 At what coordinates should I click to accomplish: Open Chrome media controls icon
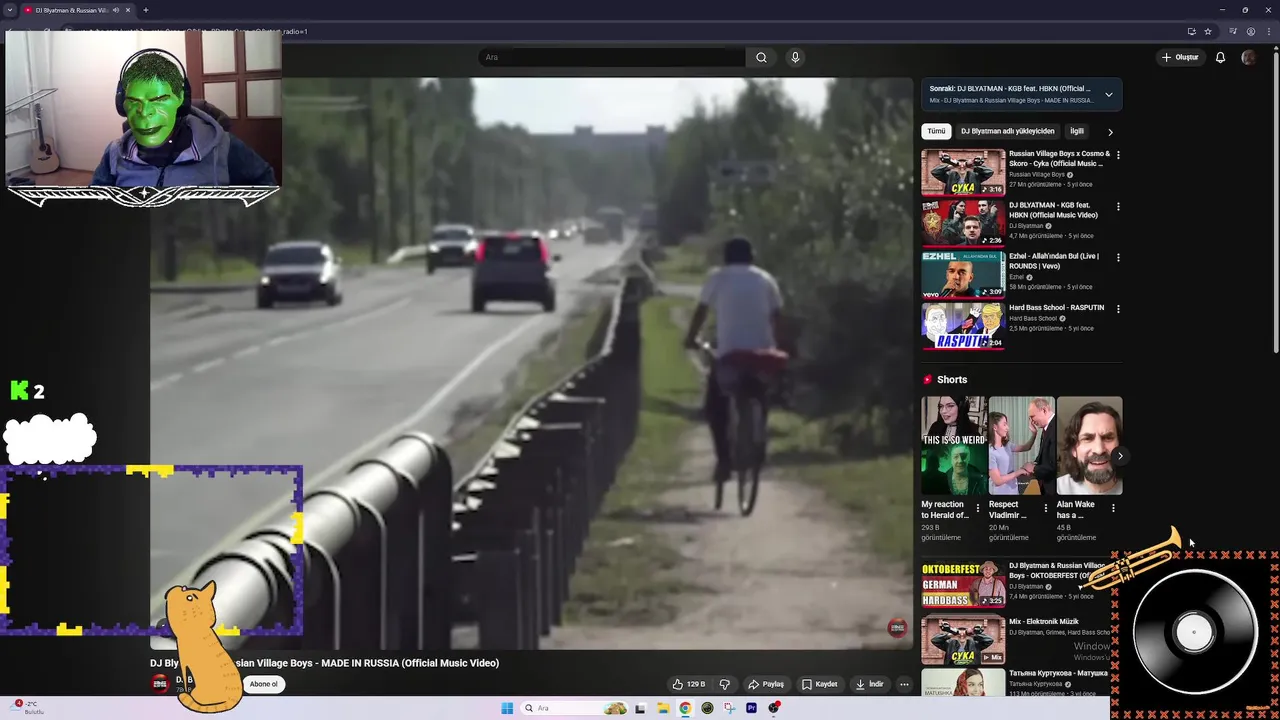1233,31
